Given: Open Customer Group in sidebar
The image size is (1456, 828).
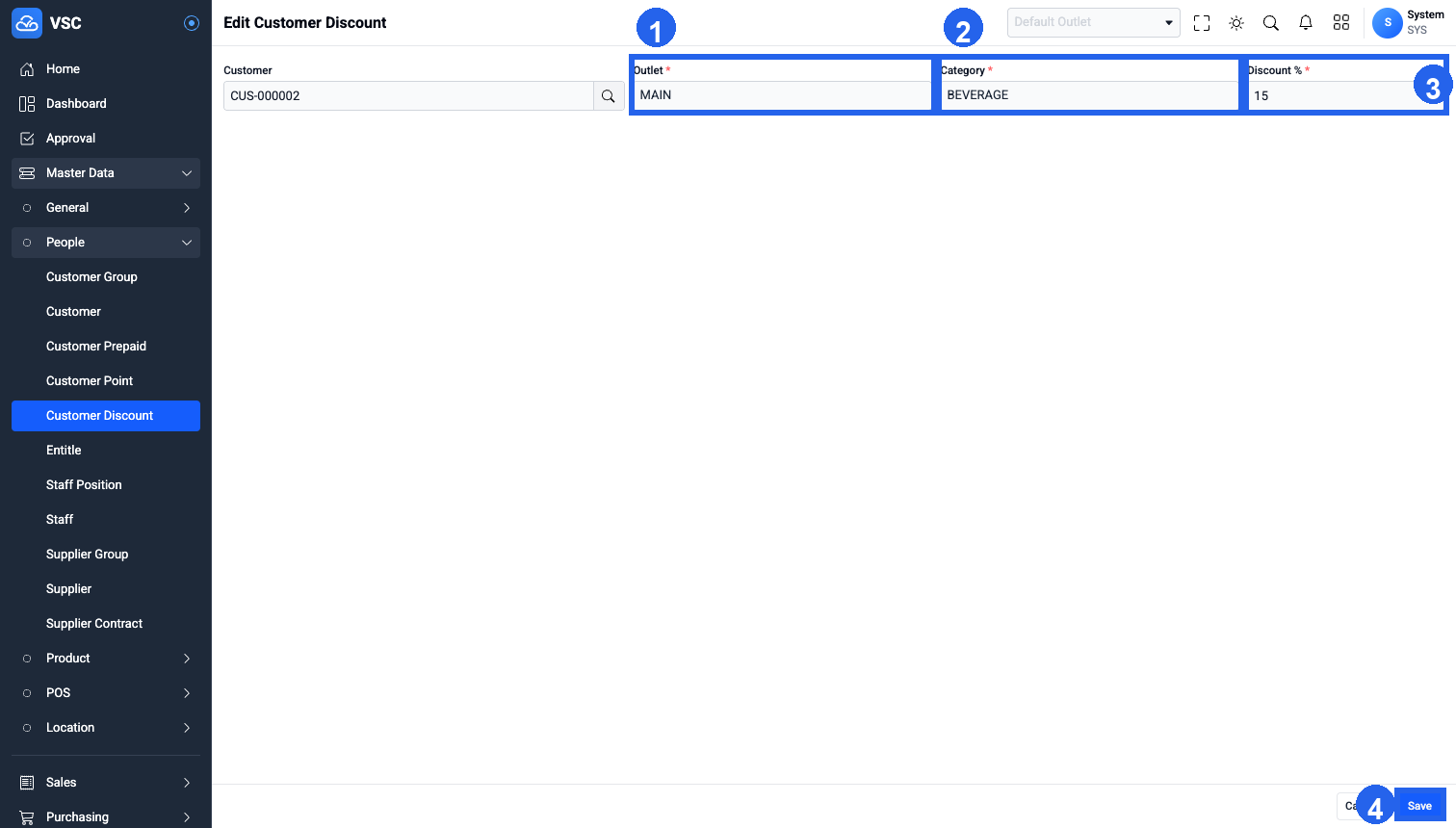Looking at the screenshot, I should pos(106,277).
